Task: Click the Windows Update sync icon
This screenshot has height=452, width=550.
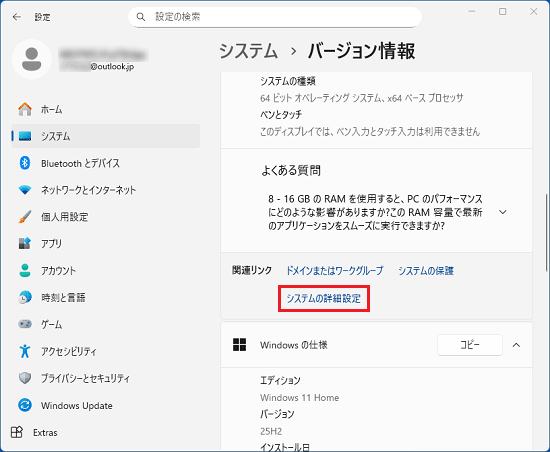Action: (x=25, y=405)
